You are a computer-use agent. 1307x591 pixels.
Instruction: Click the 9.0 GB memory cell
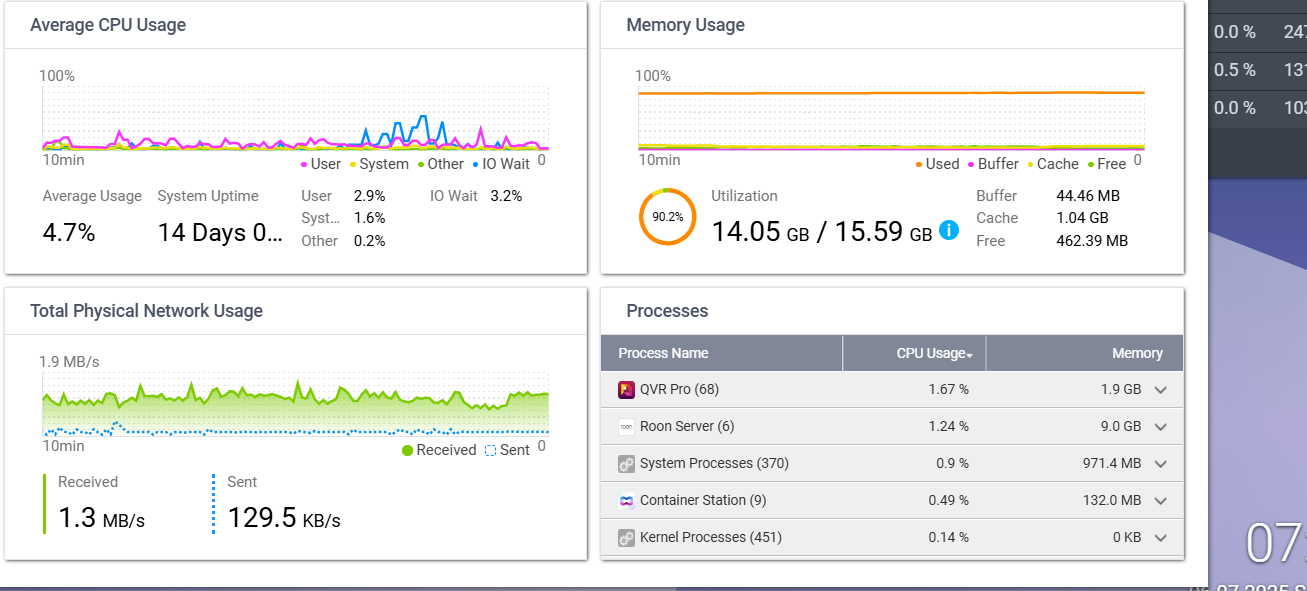click(1120, 426)
